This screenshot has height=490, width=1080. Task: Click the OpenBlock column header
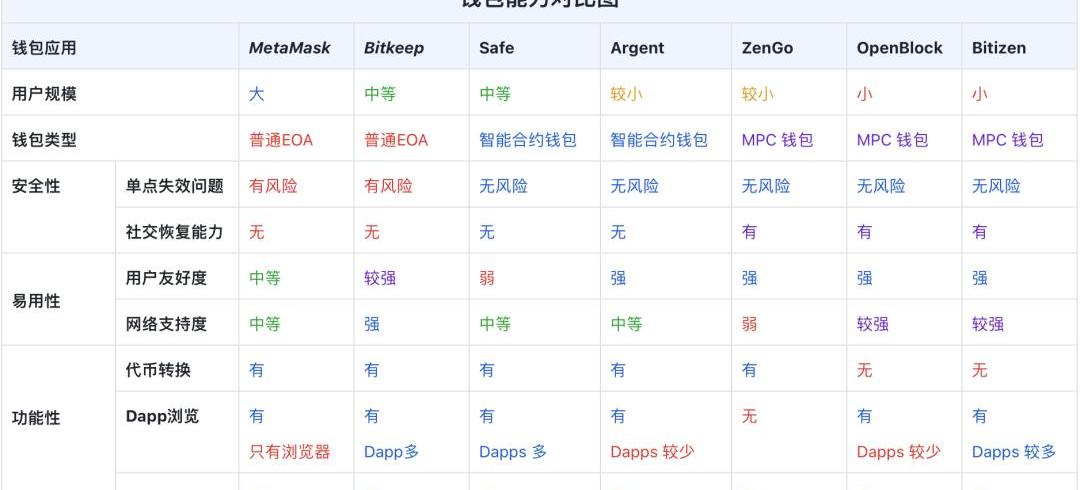click(x=899, y=48)
